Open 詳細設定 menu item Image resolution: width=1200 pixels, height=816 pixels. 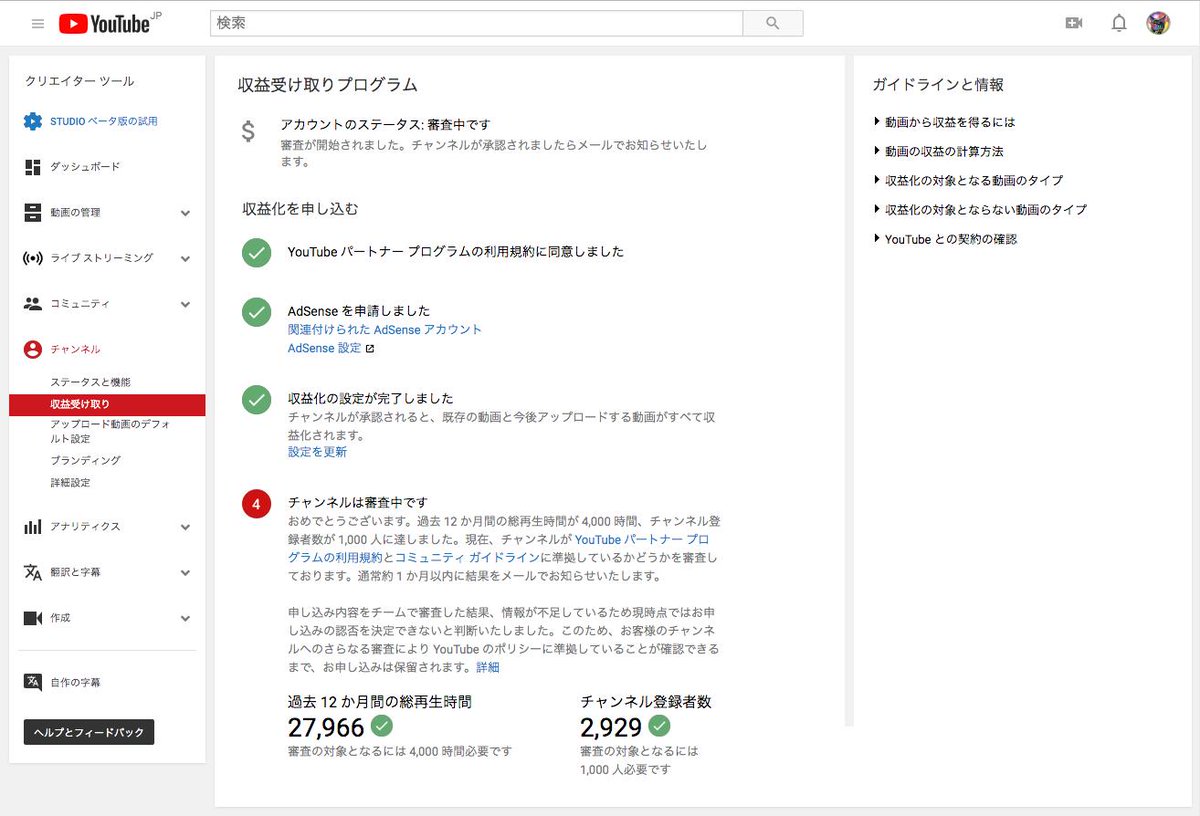click(x=70, y=483)
